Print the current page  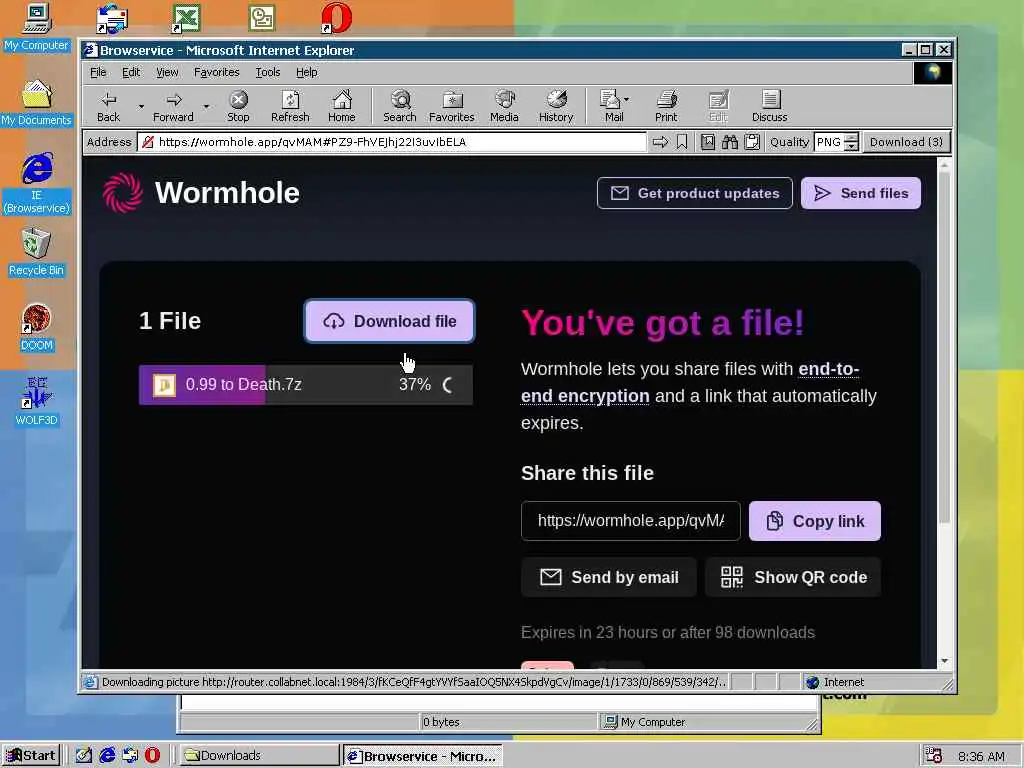pos(666,106)
